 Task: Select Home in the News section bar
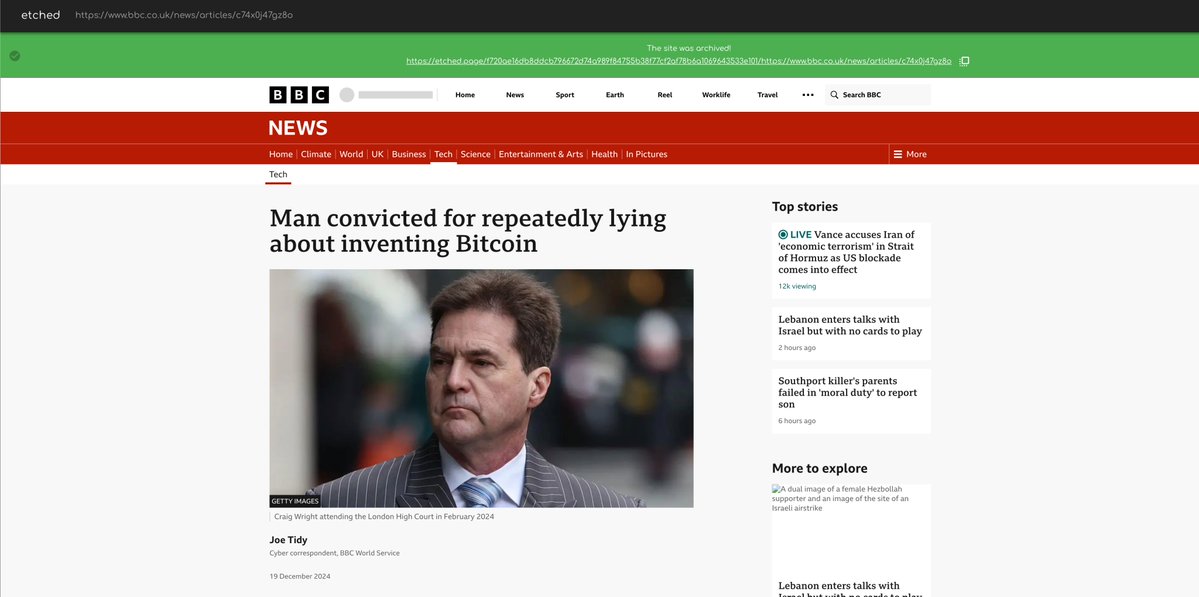click(281, 154)
